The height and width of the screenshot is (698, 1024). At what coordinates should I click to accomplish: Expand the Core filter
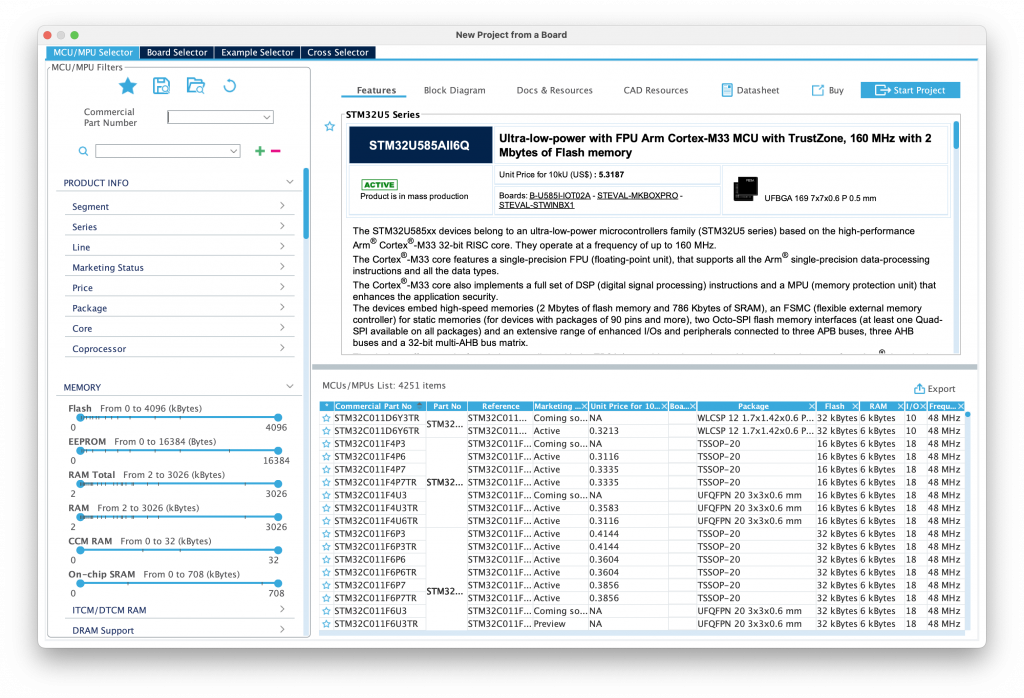click(x=282, y=327)
